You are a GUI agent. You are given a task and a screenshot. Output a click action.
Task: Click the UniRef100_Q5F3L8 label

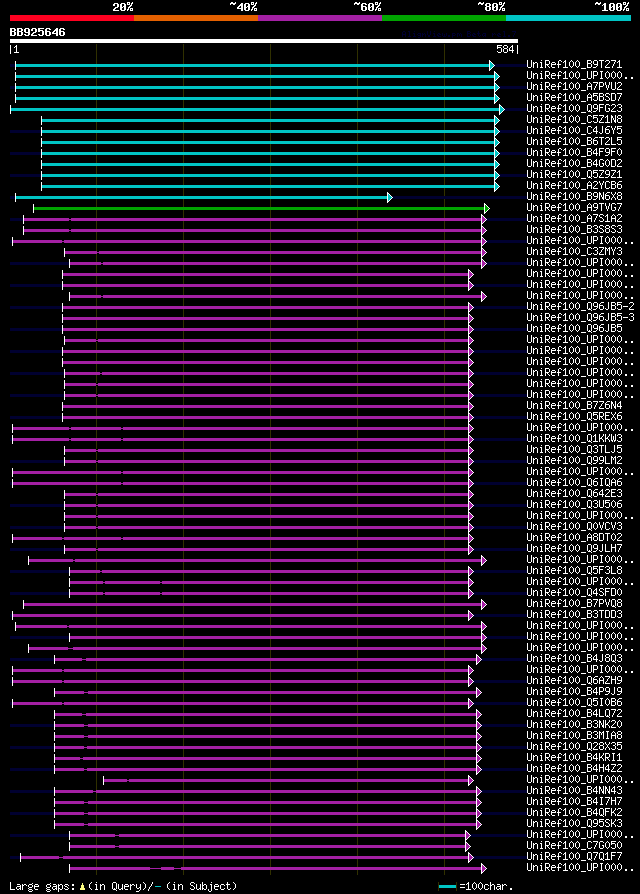click(x=574, y=570)
